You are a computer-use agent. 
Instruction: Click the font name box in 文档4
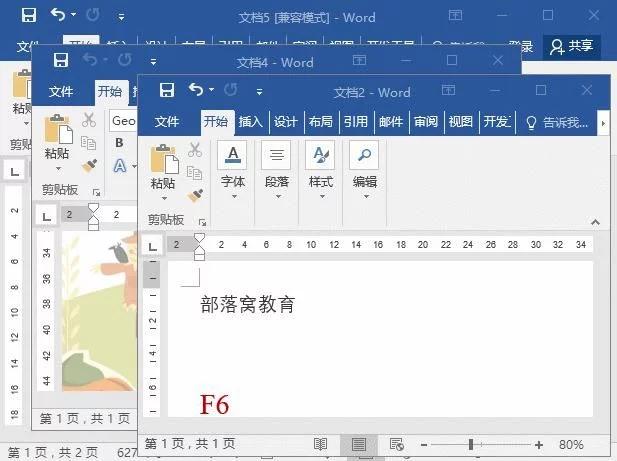[x=123, y=121]
